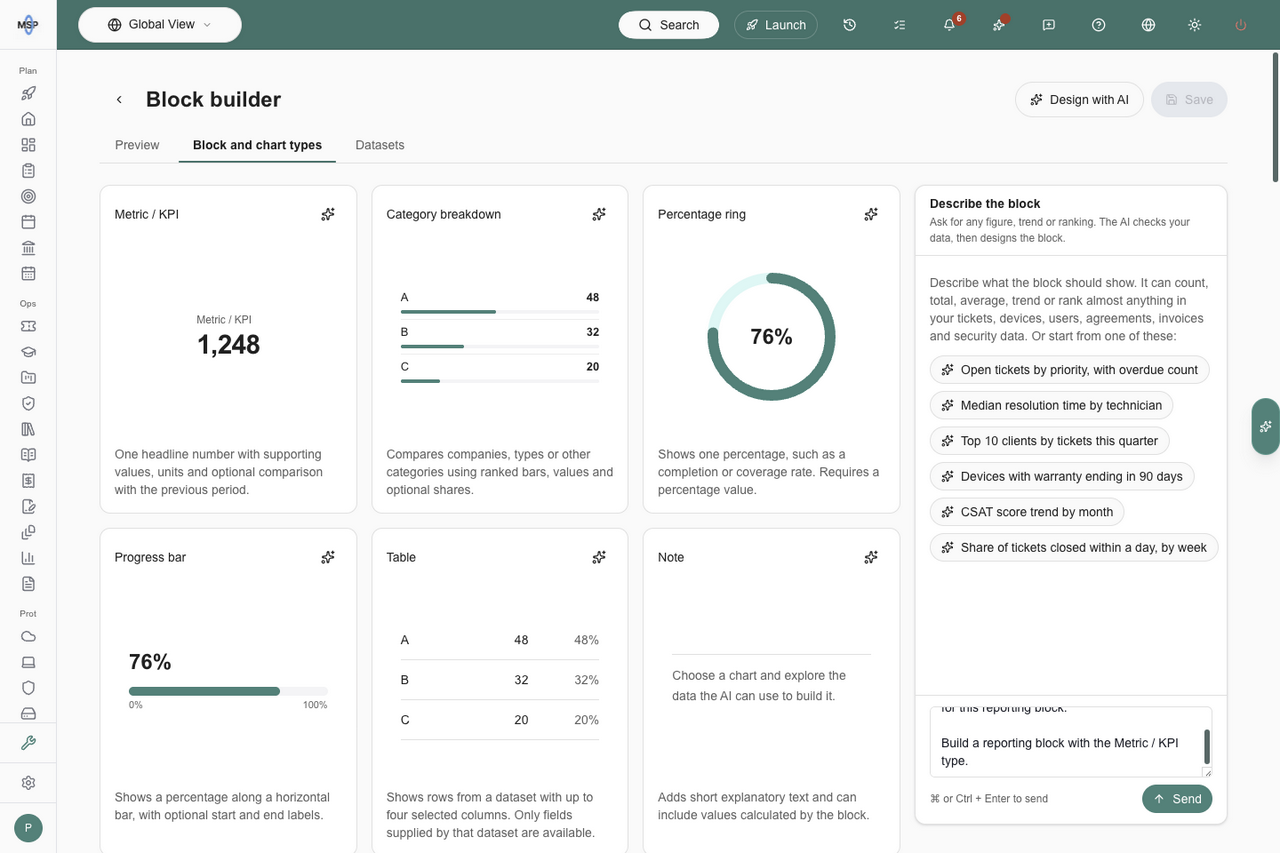This screenshot has height=853, width=1280.
Task: Open the target goals icon in sidebar
Action: [x=28, y=196]
